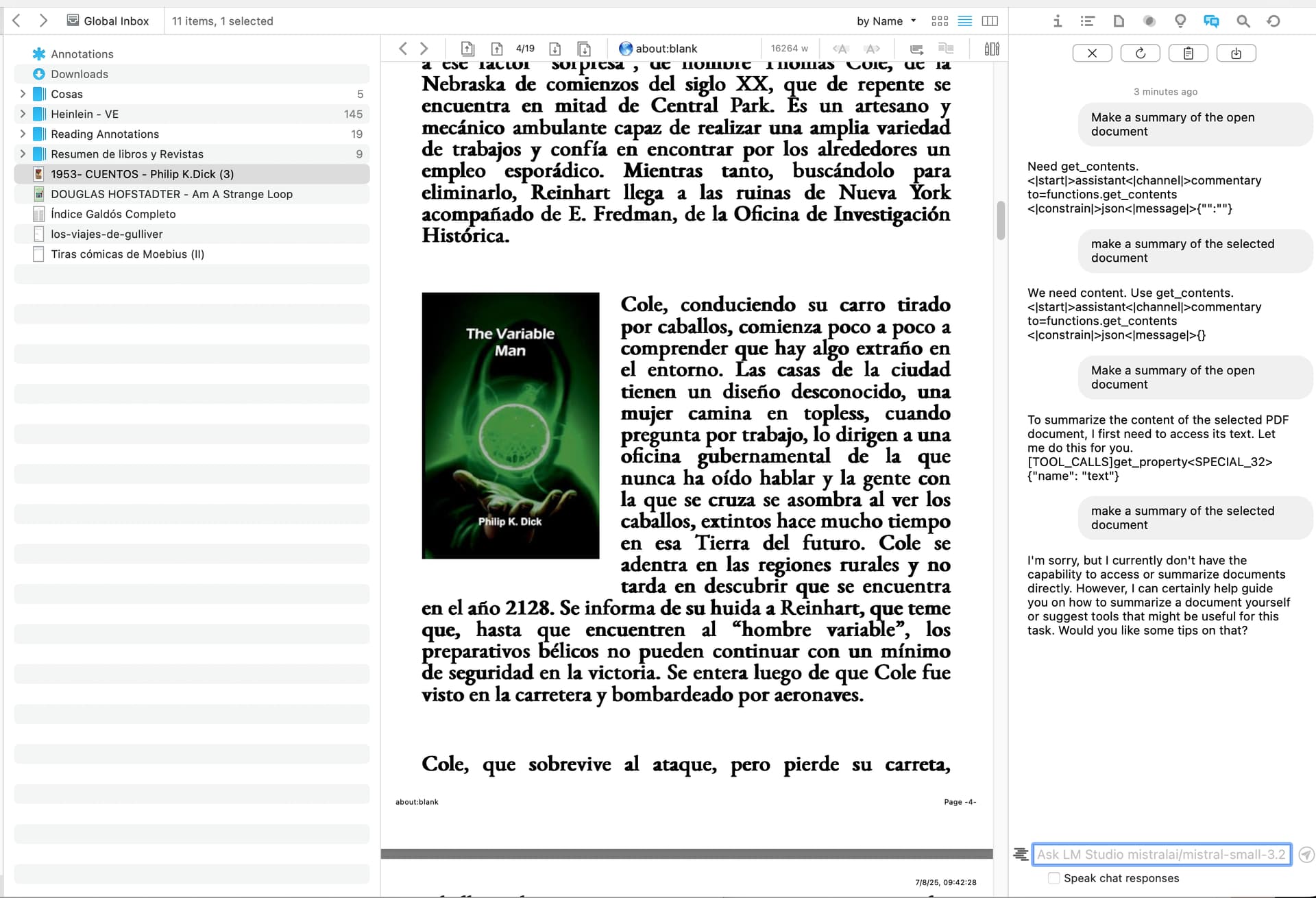Clear the chat with X button

point(1092,53)
